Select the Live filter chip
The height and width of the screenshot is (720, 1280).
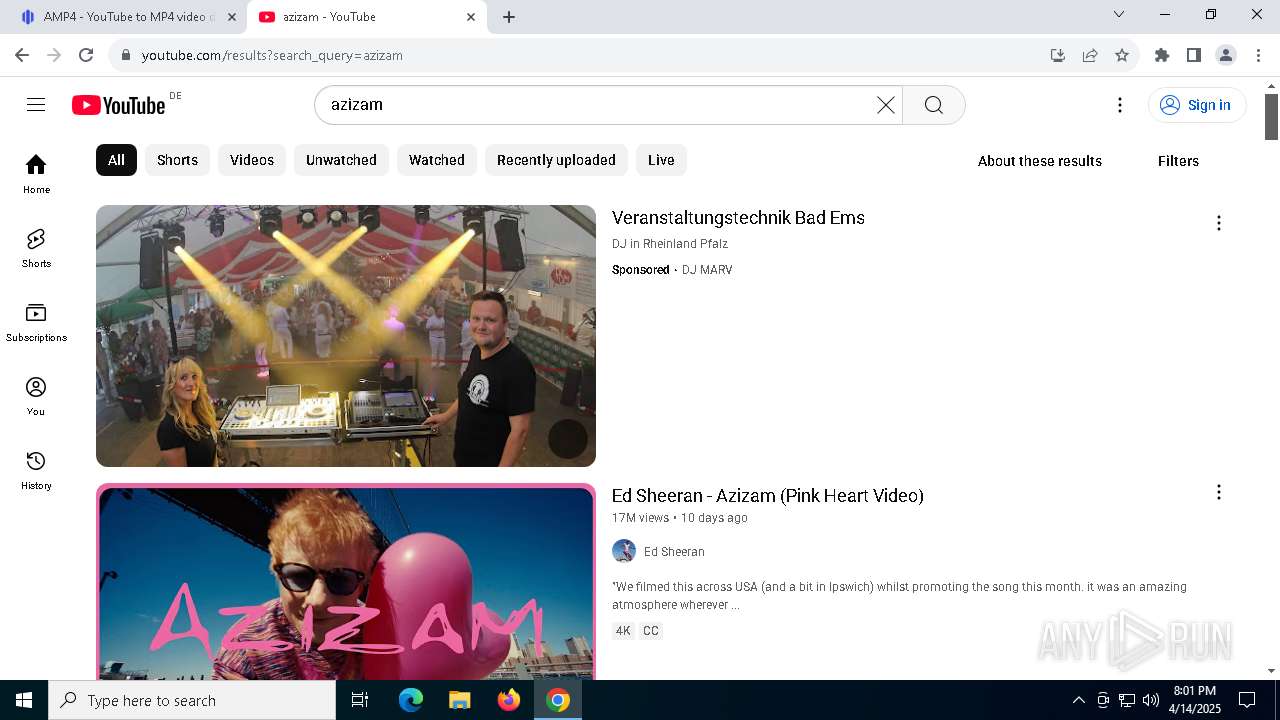pyautogui.click(x=661, y=160)
